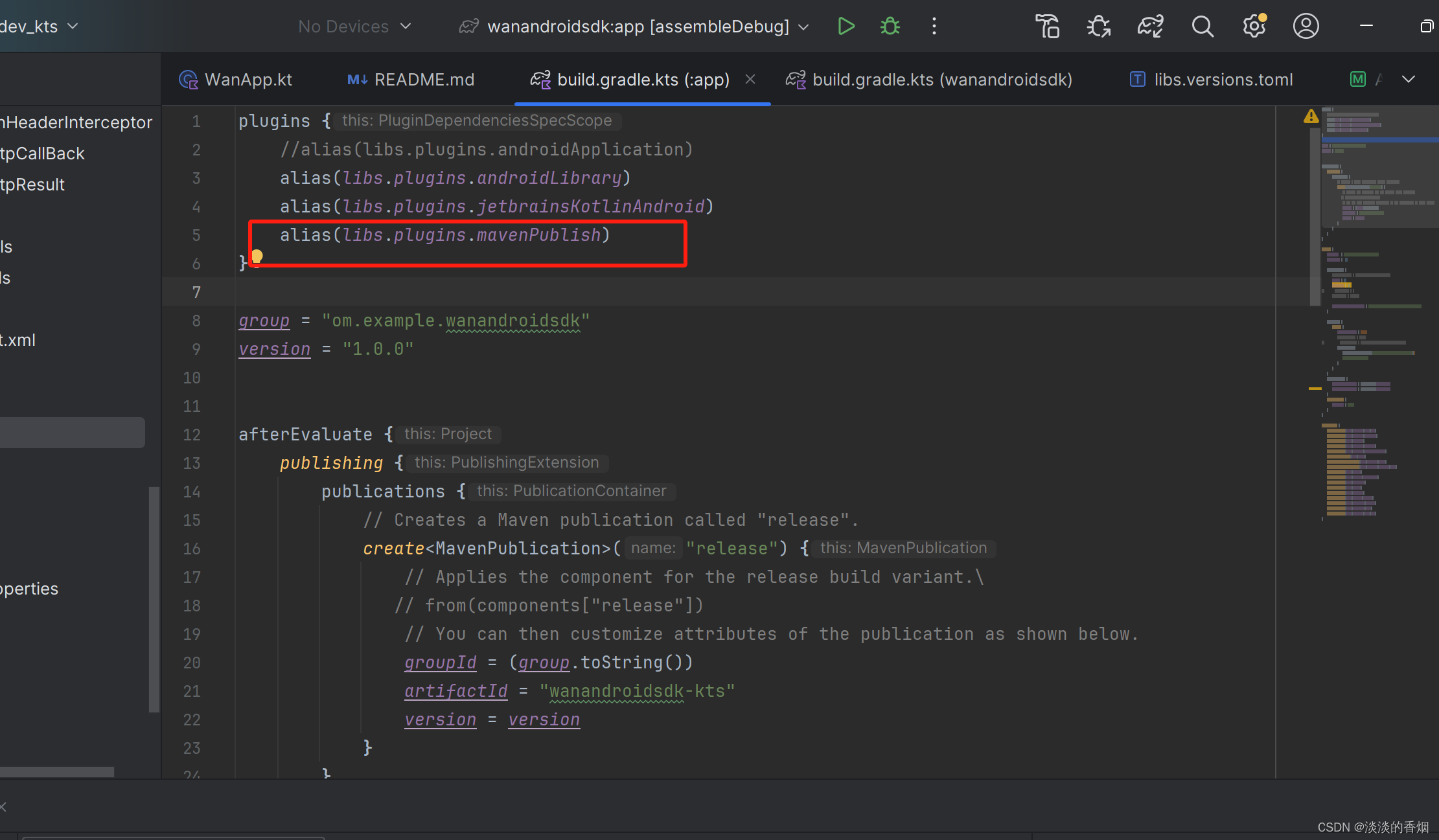This screenshot has width=1439, height=840.
Task: Open the user account profile icon
Action: 1306,27
